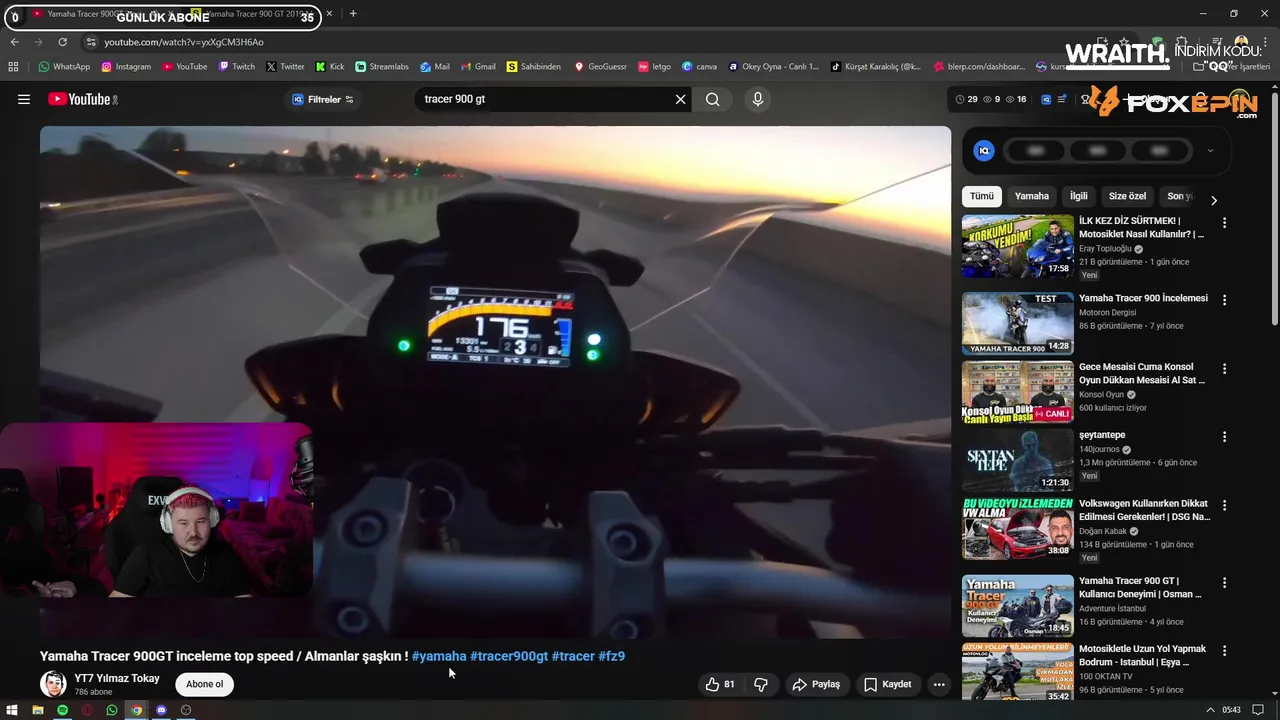The width and height of the screenshot is (1280, 720).
Task: Open 'Yamaha Tracer 900 İncelemesi' thumbnail
Action: [1017, 323]
